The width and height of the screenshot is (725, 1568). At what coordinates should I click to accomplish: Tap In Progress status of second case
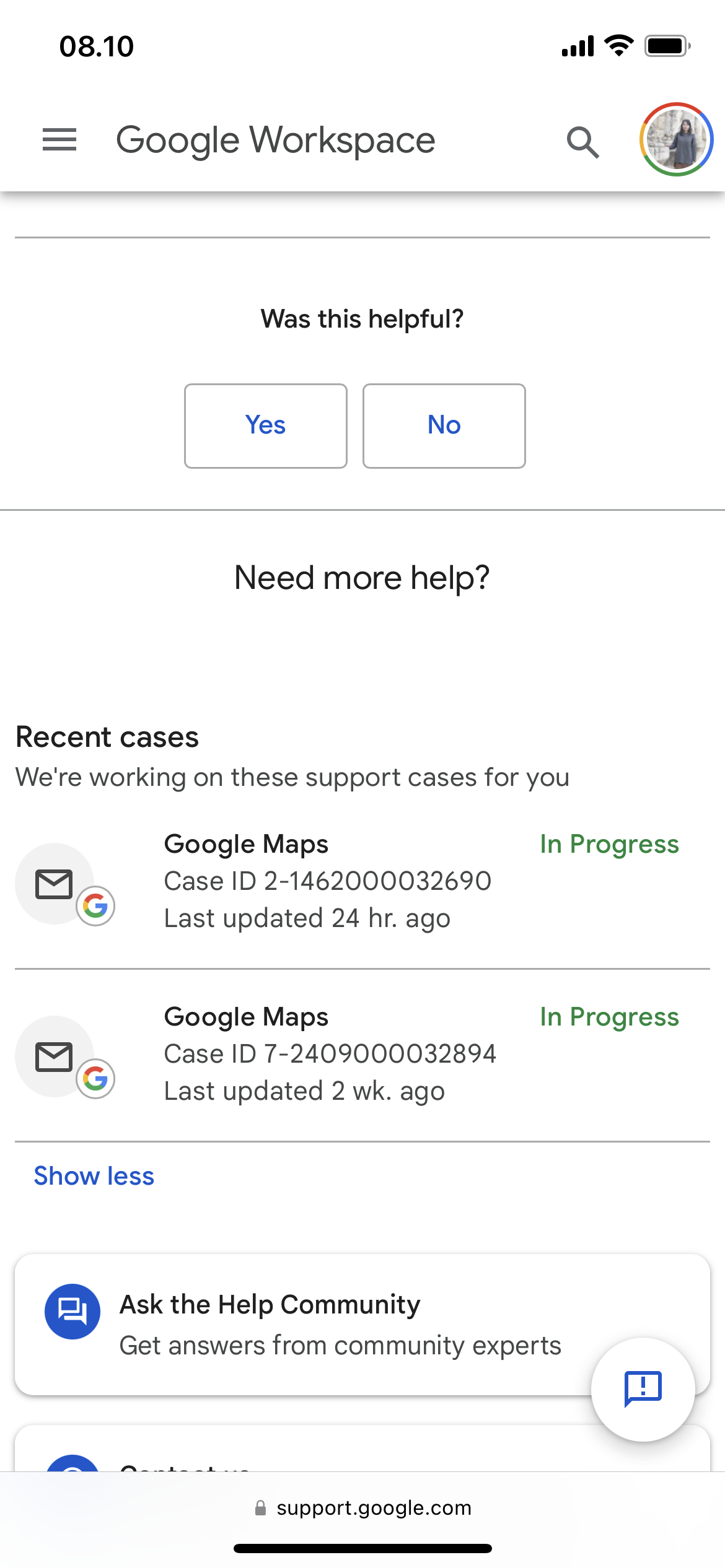[x=610, y=1017]
